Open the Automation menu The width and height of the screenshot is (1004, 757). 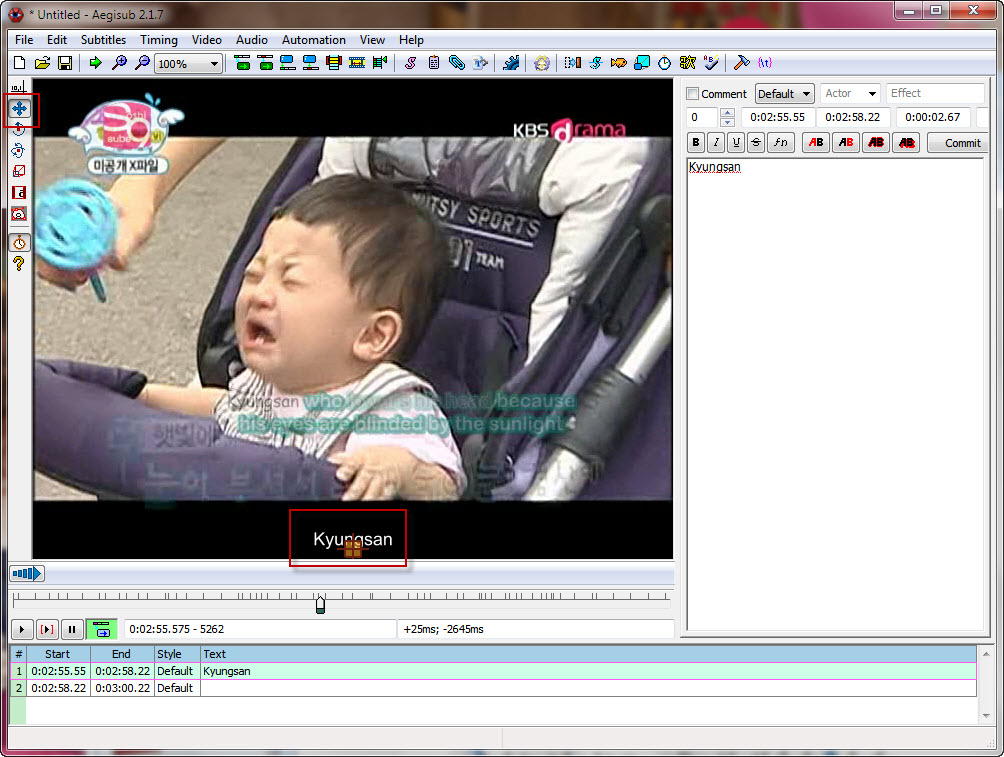[314, 40]
